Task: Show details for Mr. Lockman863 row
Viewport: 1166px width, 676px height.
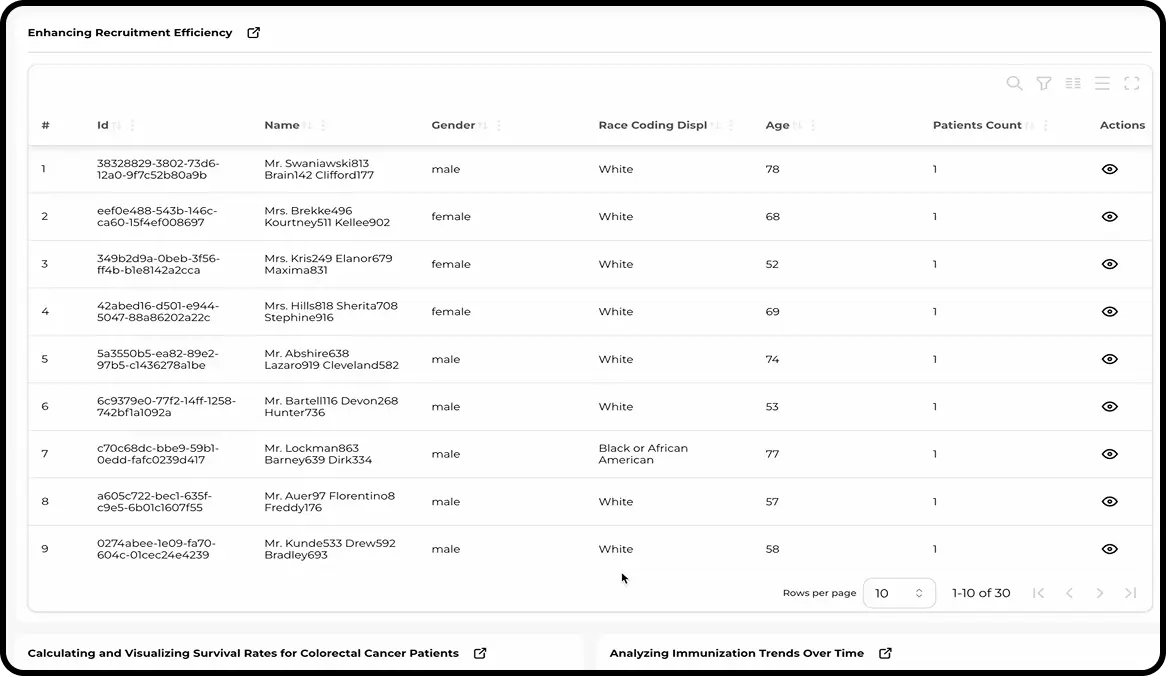Action: (1109, 454)
